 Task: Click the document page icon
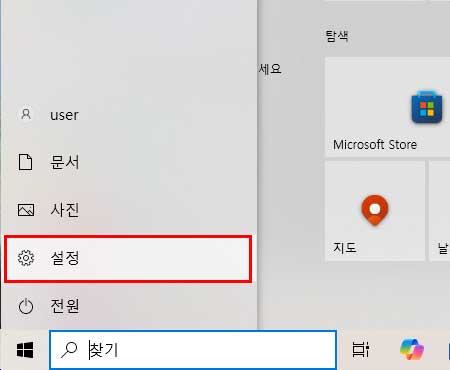(26, 162)
